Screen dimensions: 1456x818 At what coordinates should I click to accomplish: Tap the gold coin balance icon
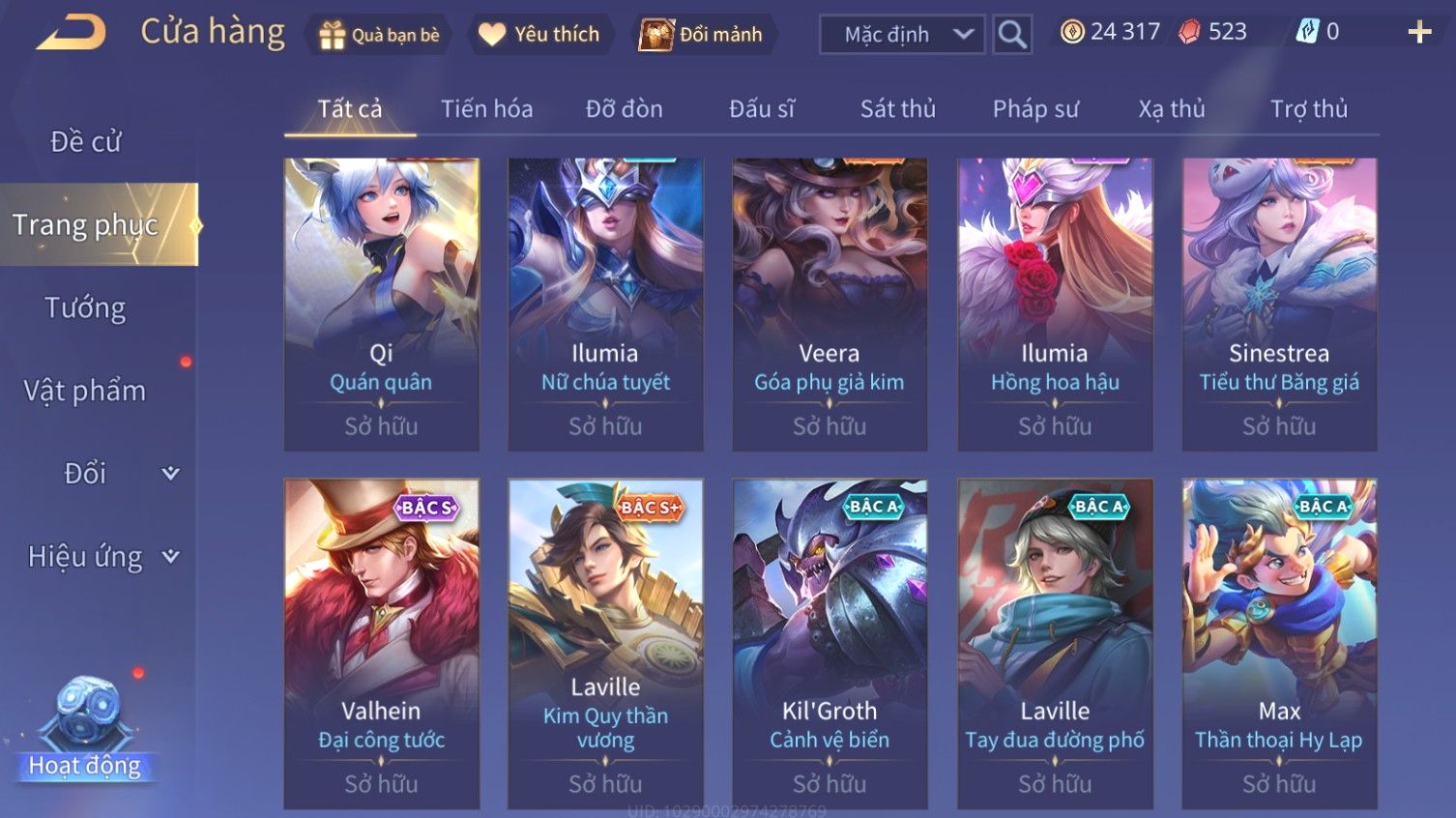coord(1071,32)
